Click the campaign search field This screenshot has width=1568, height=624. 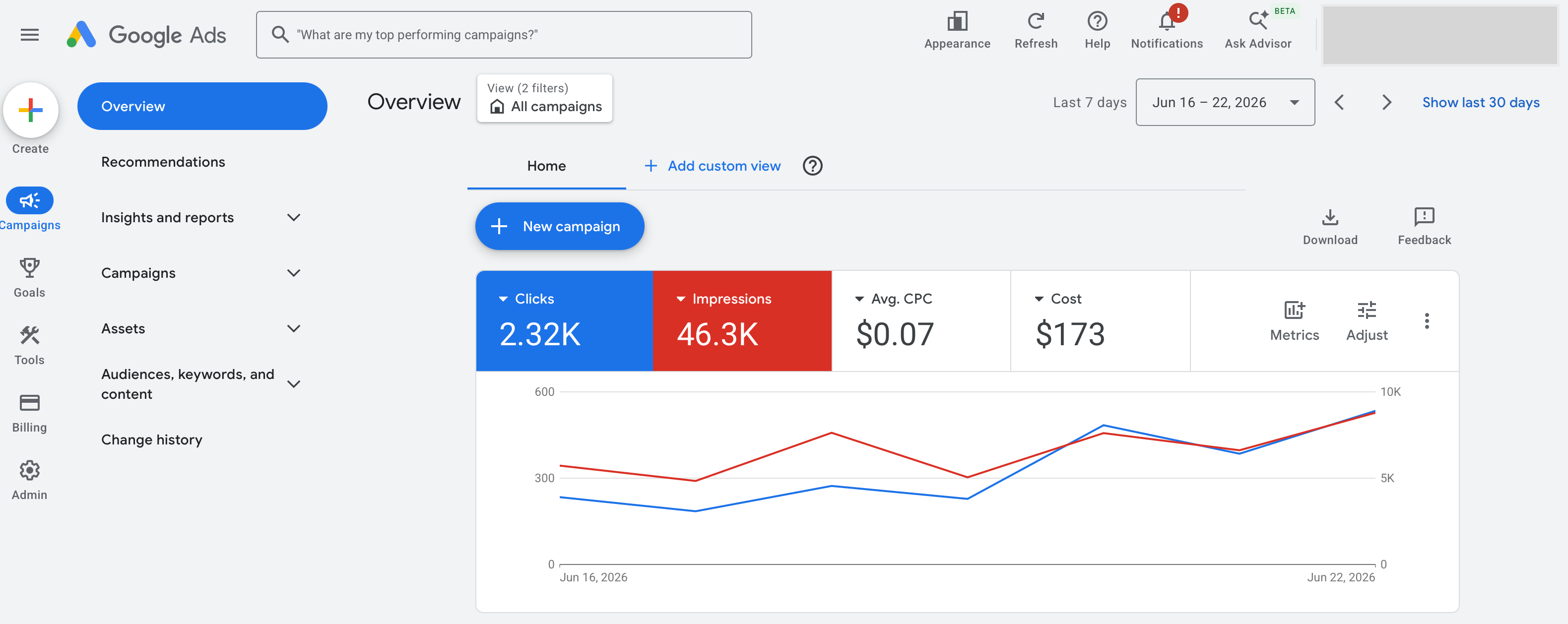[503, 35]
